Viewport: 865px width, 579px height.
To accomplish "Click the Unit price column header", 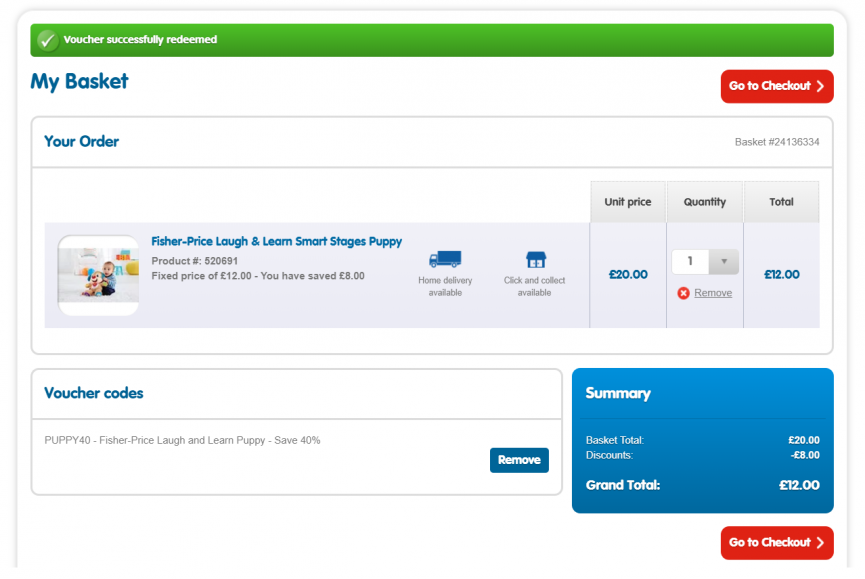I will (x=628, y=202).
